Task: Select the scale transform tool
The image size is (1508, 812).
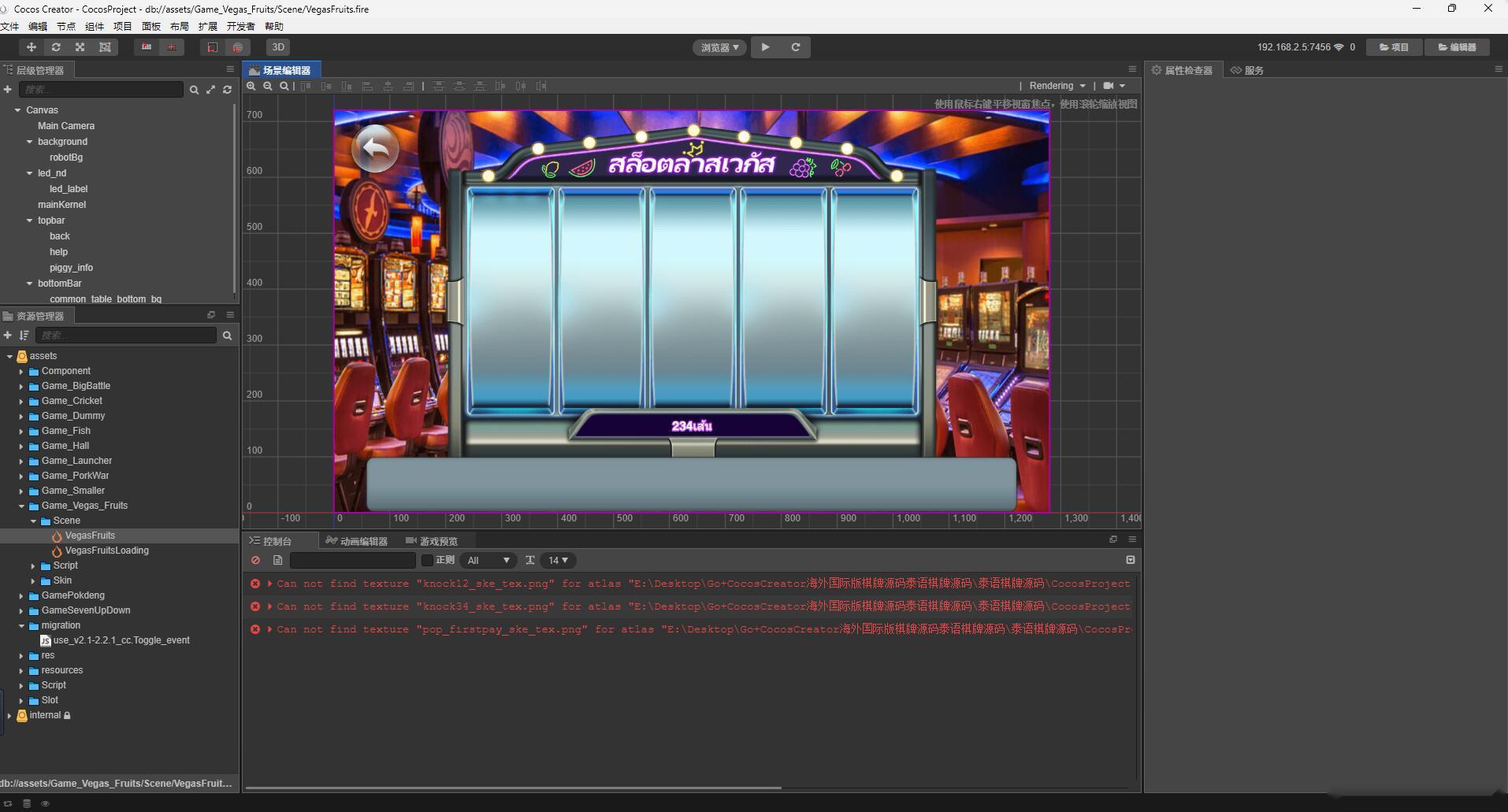Action: click(x=80, y=47)
